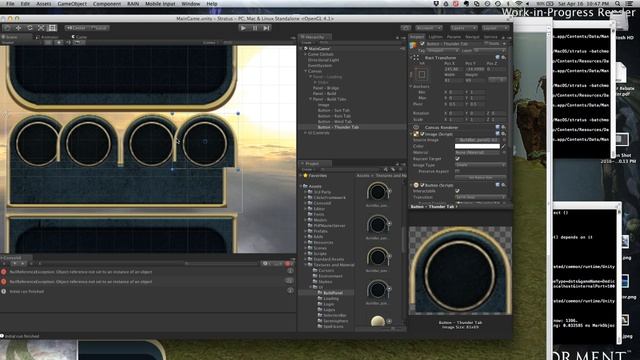Pause the game with the Pause button
The width and height of the screenshot is (640, 360).
255,28
